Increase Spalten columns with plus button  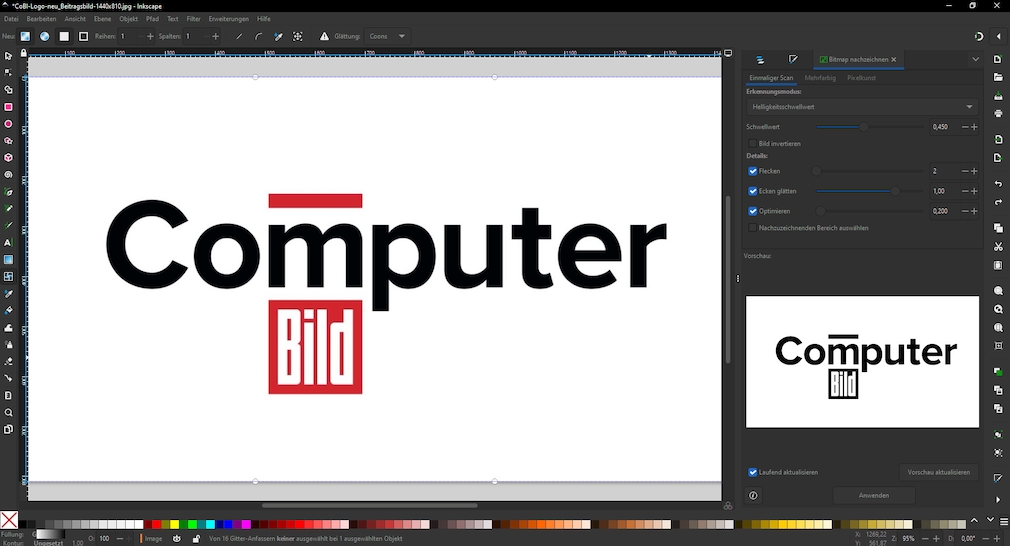point(215,37)
